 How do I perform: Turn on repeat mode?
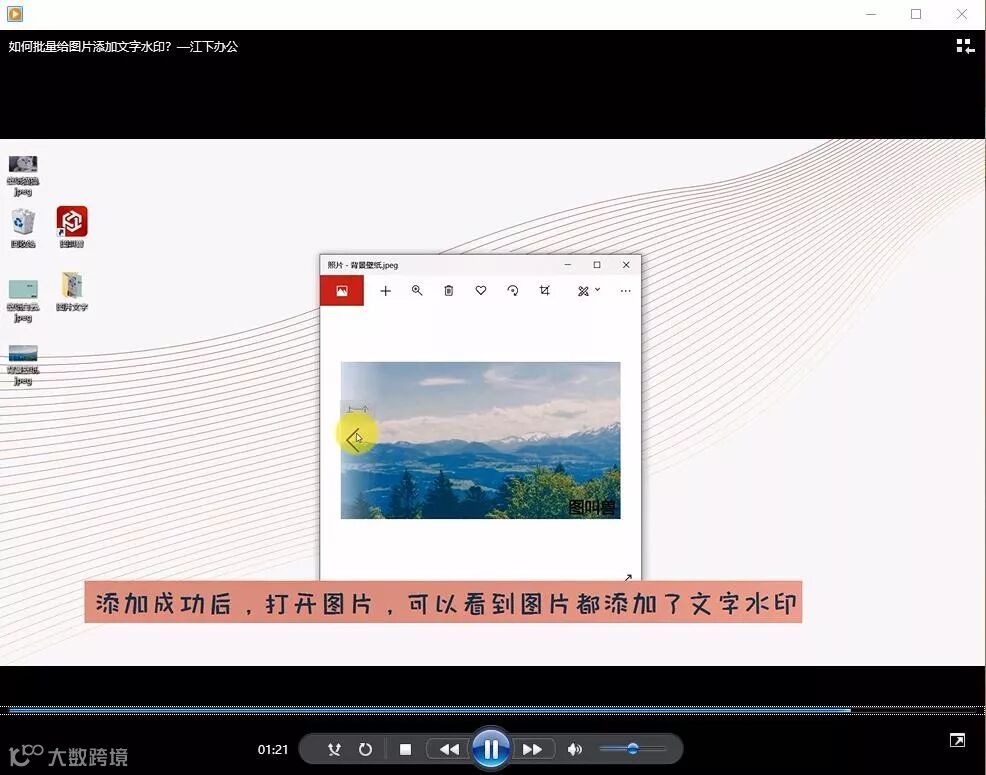click(365, 749)
